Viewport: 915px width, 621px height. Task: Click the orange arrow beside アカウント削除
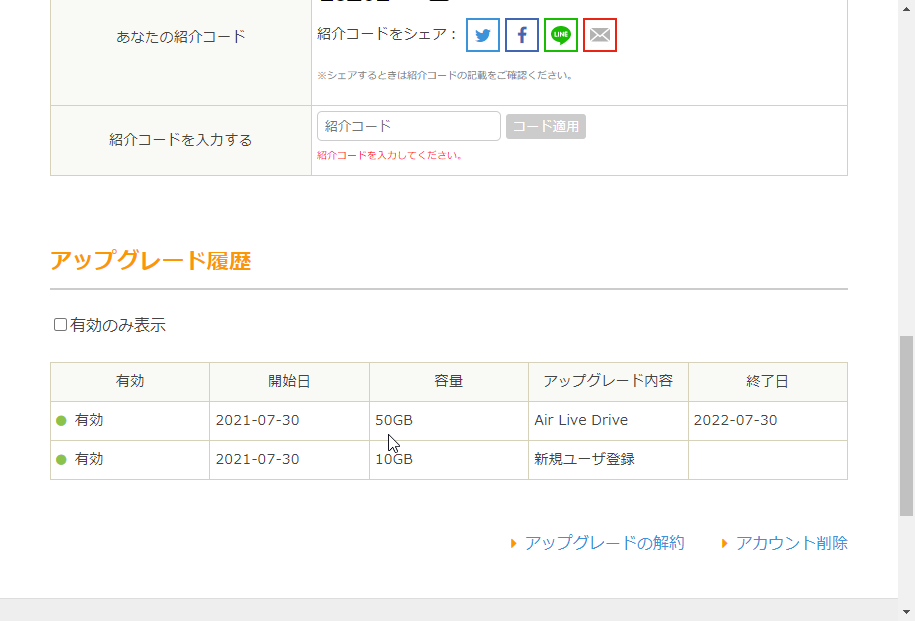pos(725,543)
